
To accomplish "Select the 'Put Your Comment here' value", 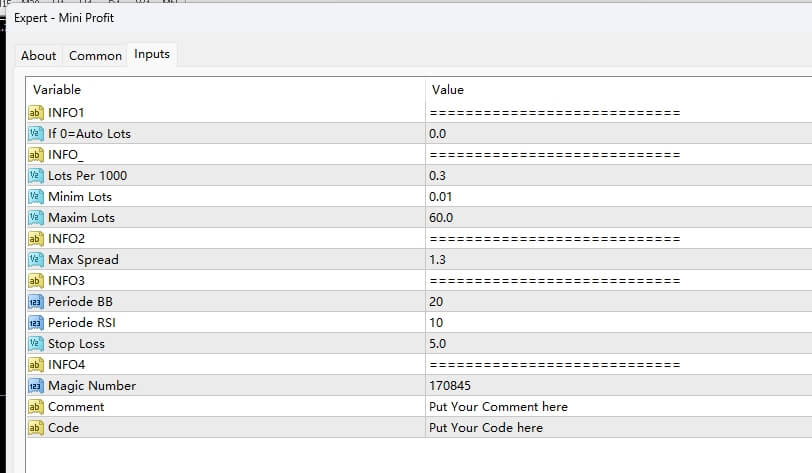I will coord(498,406).
